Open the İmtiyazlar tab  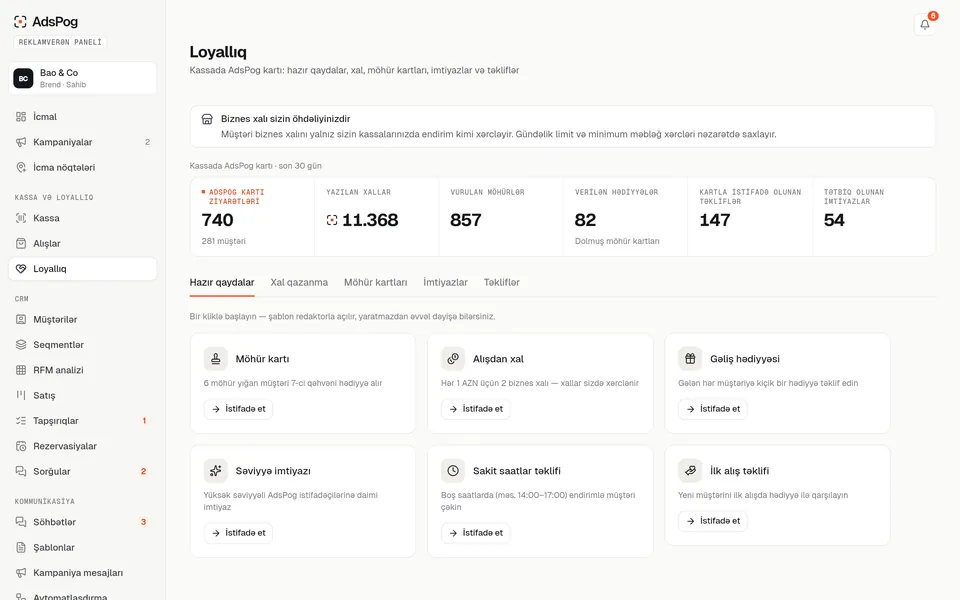click(x=445, y=282)
